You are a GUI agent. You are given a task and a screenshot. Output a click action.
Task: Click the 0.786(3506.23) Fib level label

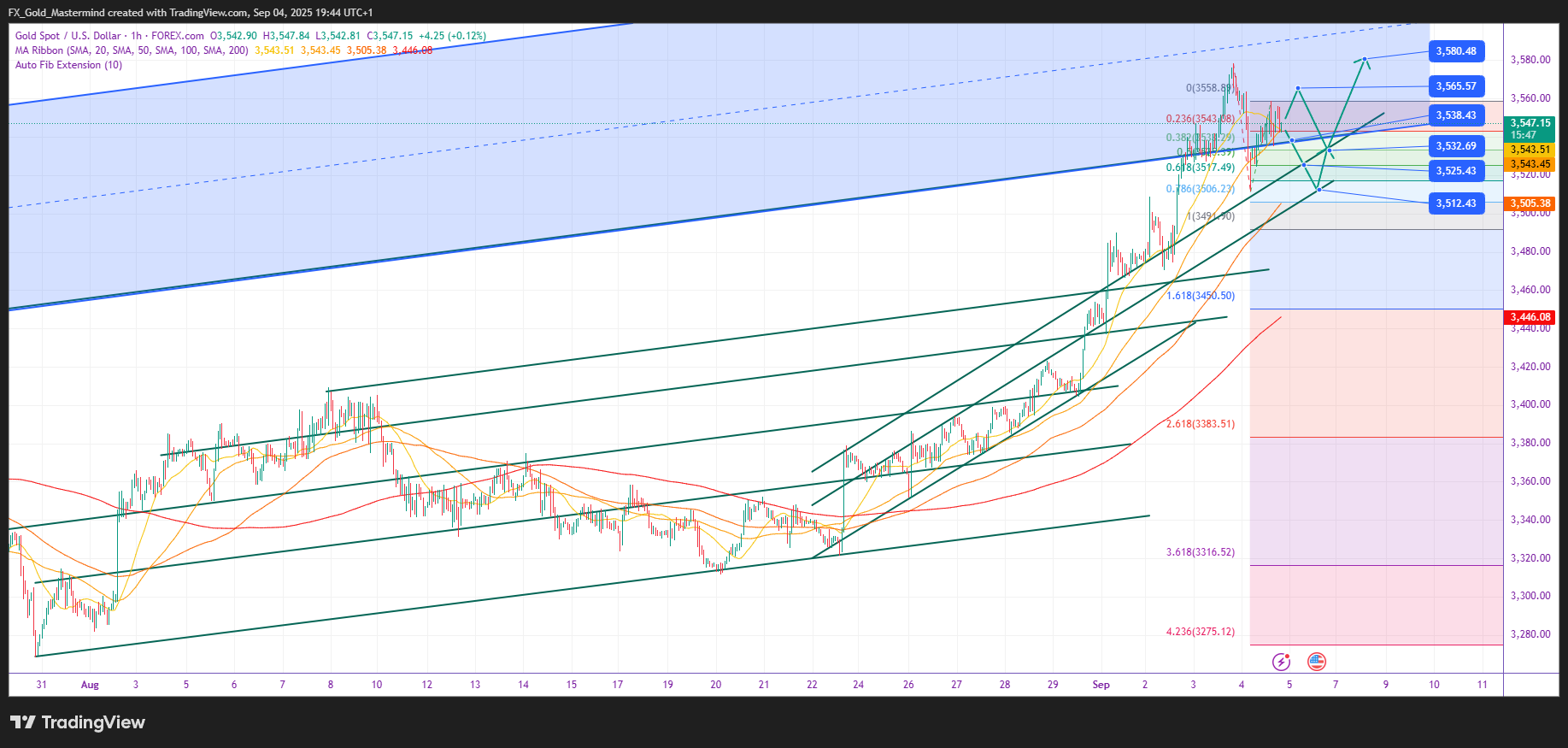click(x=1201, y=189)
